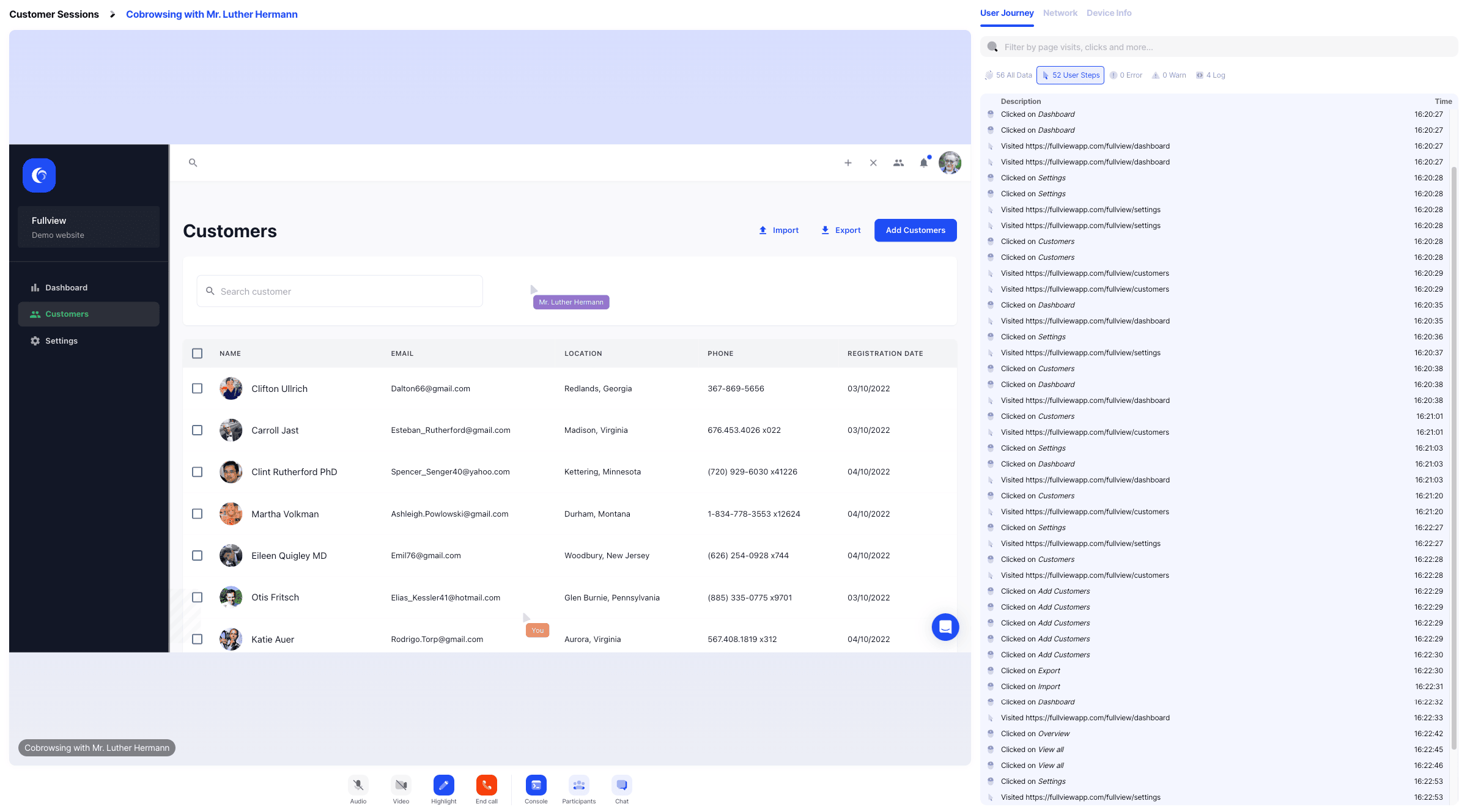The height and width of the screenshot is (812, 1459).
Task: Tick the select-all checkbox in table header
Action: (x=197, y=353)
